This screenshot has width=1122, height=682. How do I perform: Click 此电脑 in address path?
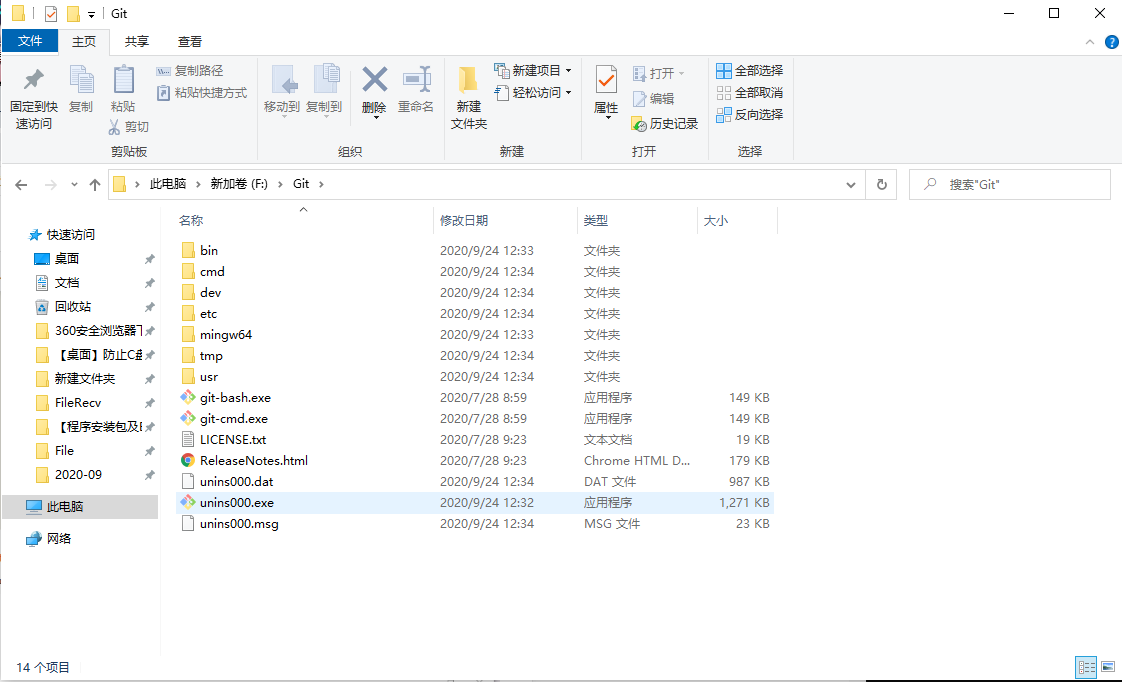pyautogui.click(x=167, y=185)
